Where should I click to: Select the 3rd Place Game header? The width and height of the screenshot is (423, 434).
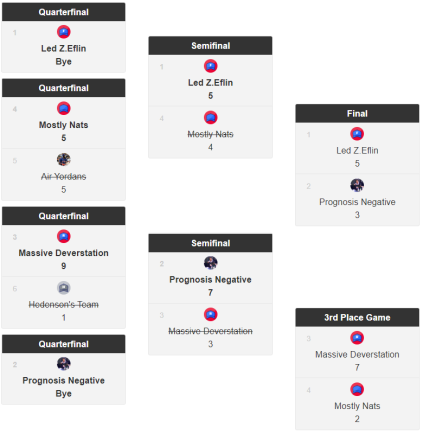click(357, 317)
